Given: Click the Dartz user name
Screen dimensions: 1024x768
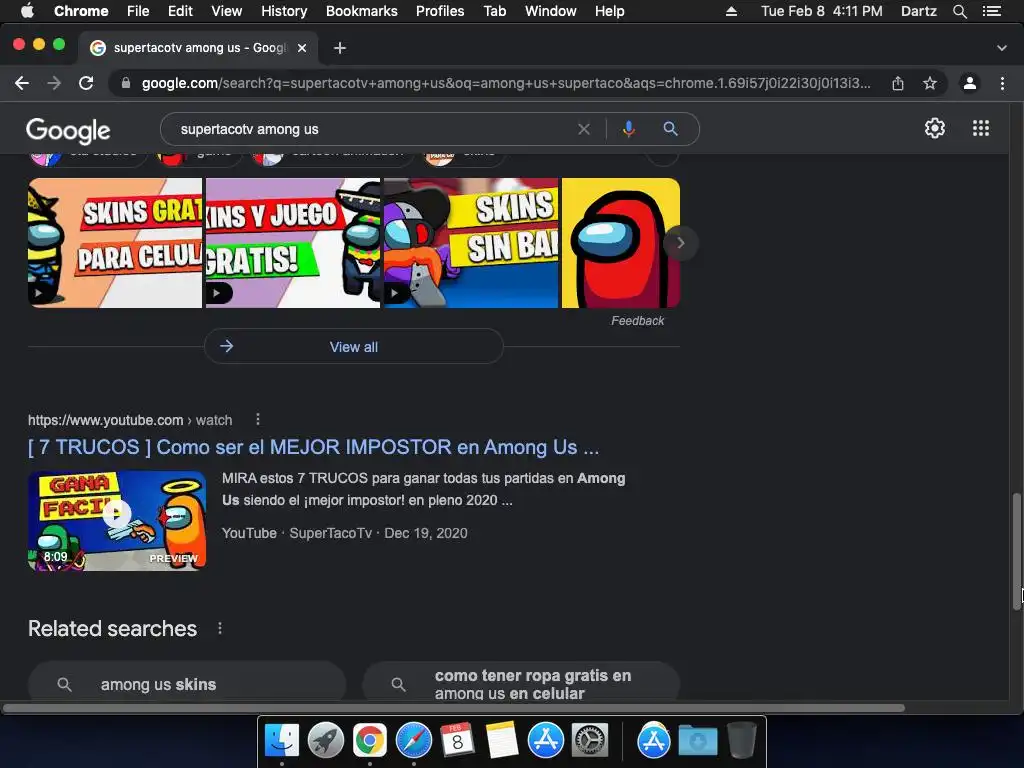Looking at the screenshot, I should tap(919, 11).
